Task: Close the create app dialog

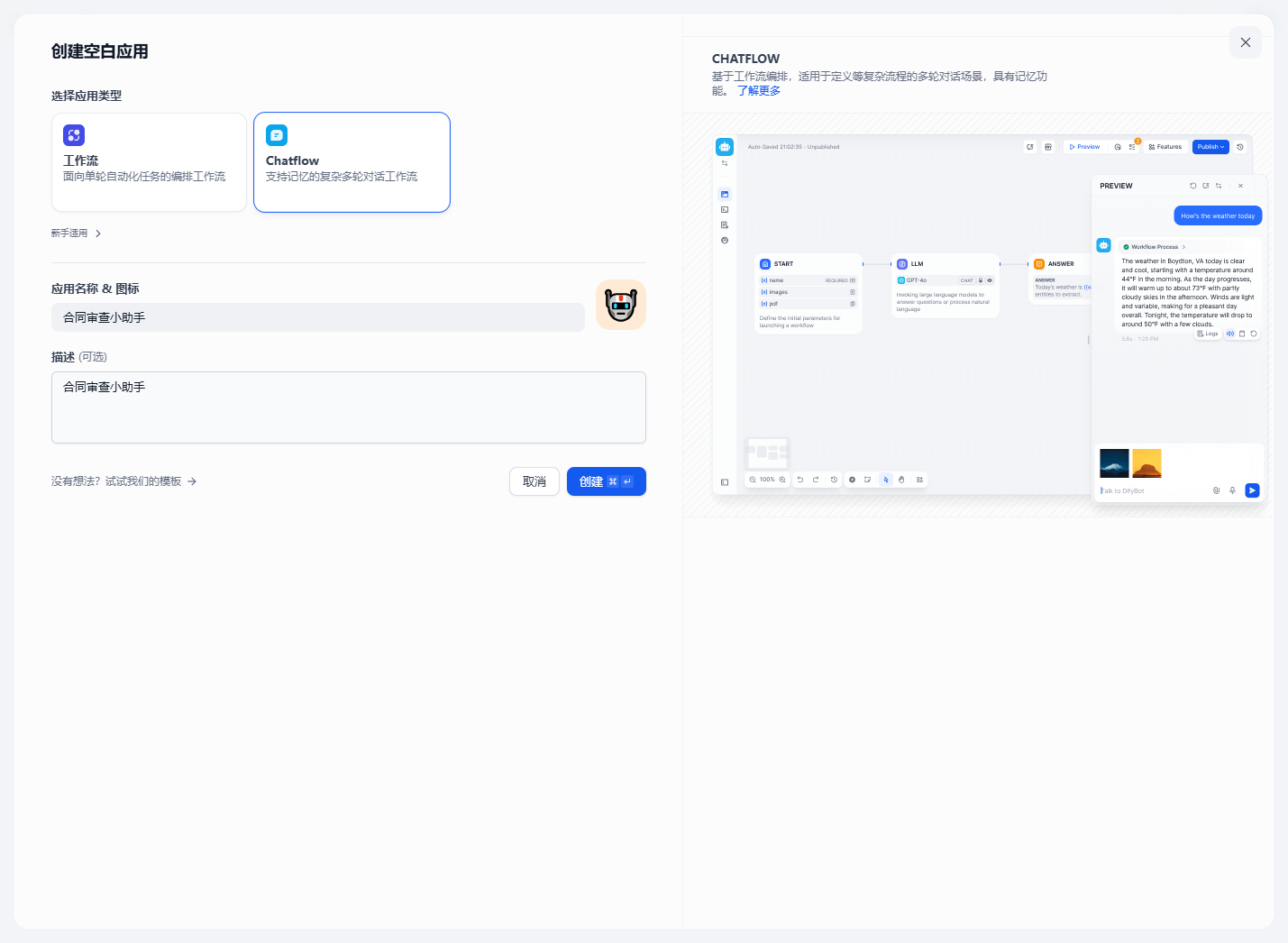Action: click(x=1246, y=42)
